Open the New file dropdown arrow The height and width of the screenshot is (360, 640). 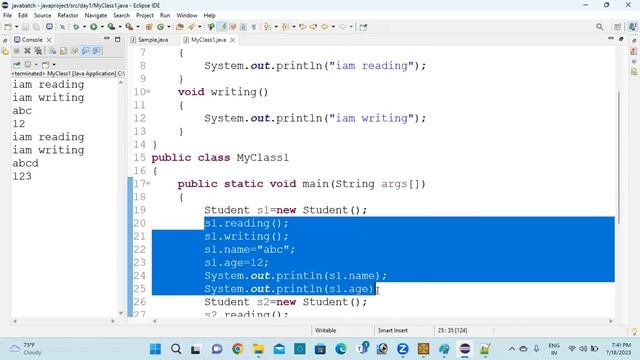coord(16,27)
